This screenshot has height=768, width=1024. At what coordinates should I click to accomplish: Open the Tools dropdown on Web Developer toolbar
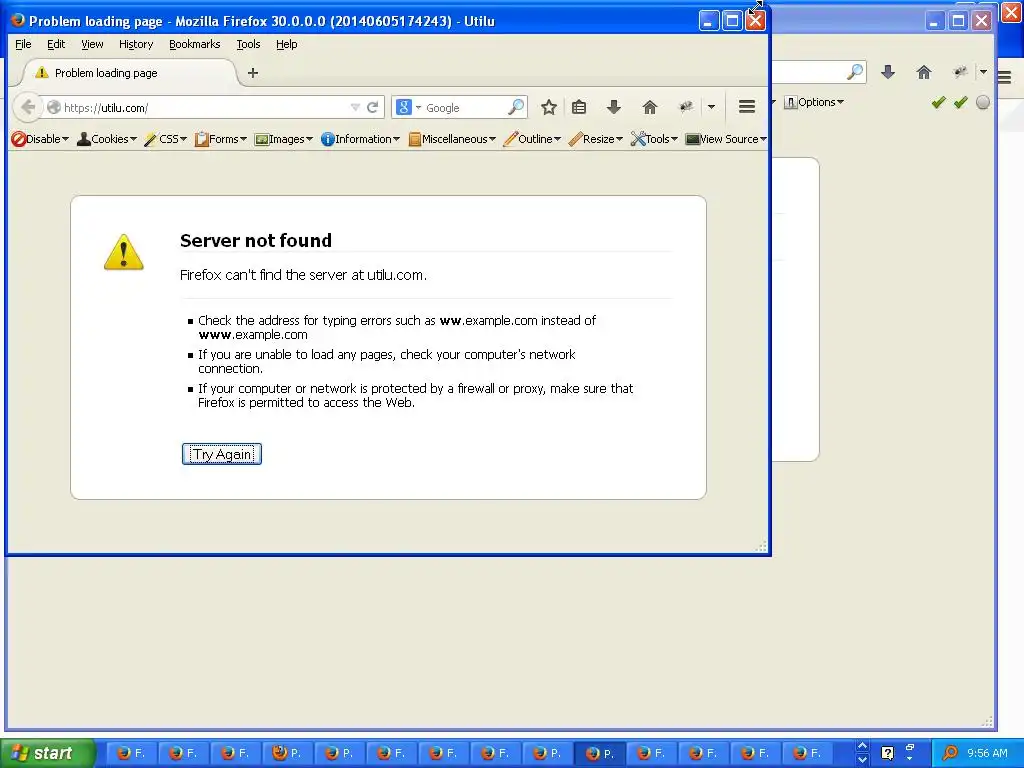[x=654, y=139]
